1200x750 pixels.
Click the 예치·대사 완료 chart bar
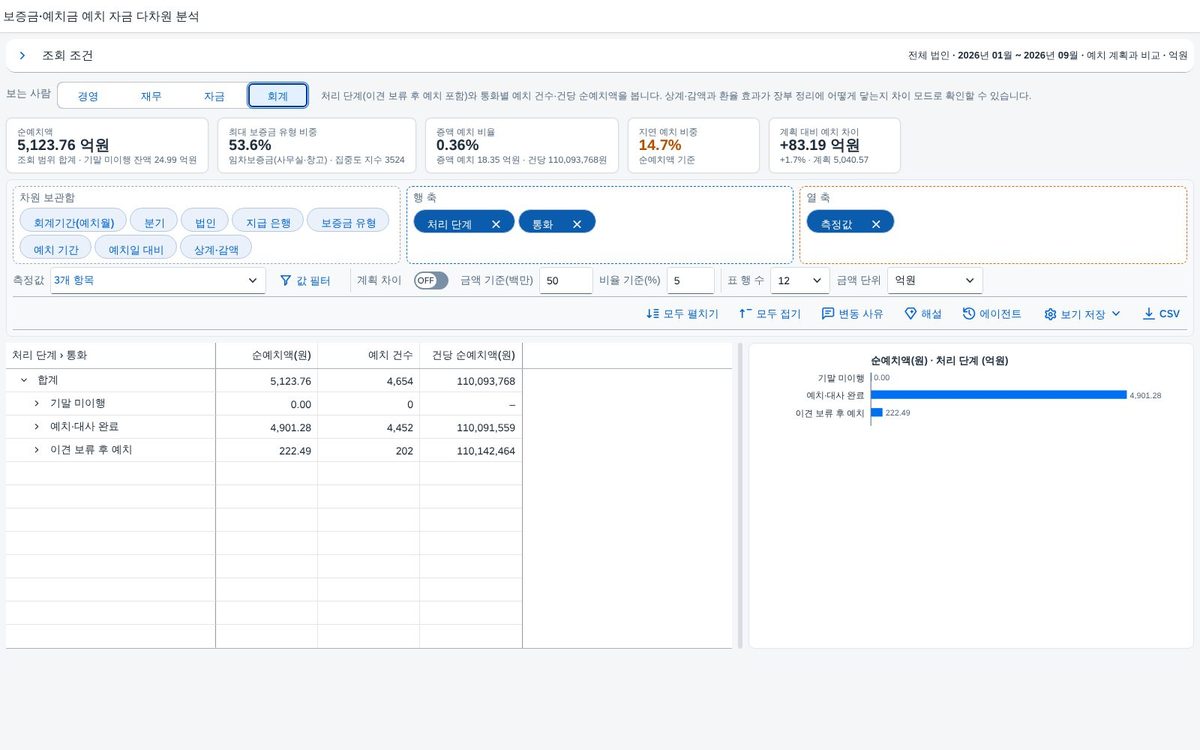point(999,395)
